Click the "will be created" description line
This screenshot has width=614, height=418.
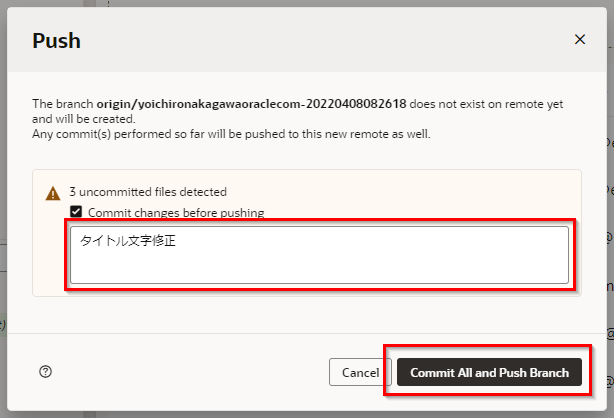click(84, 118)
